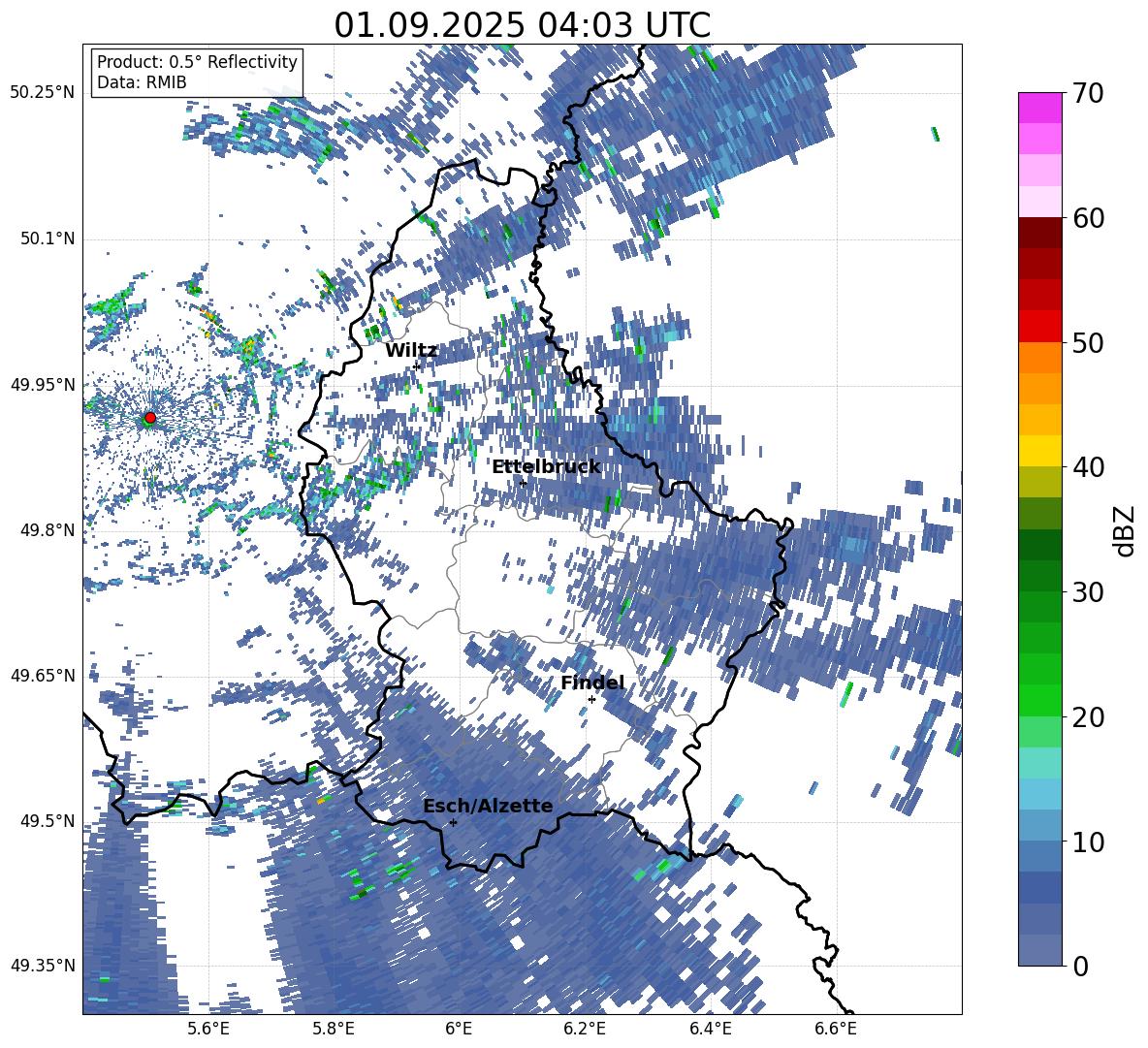The image size is (1148, 1048).
Task: Click the colorbar label 10
Action: coord(1087,842)
